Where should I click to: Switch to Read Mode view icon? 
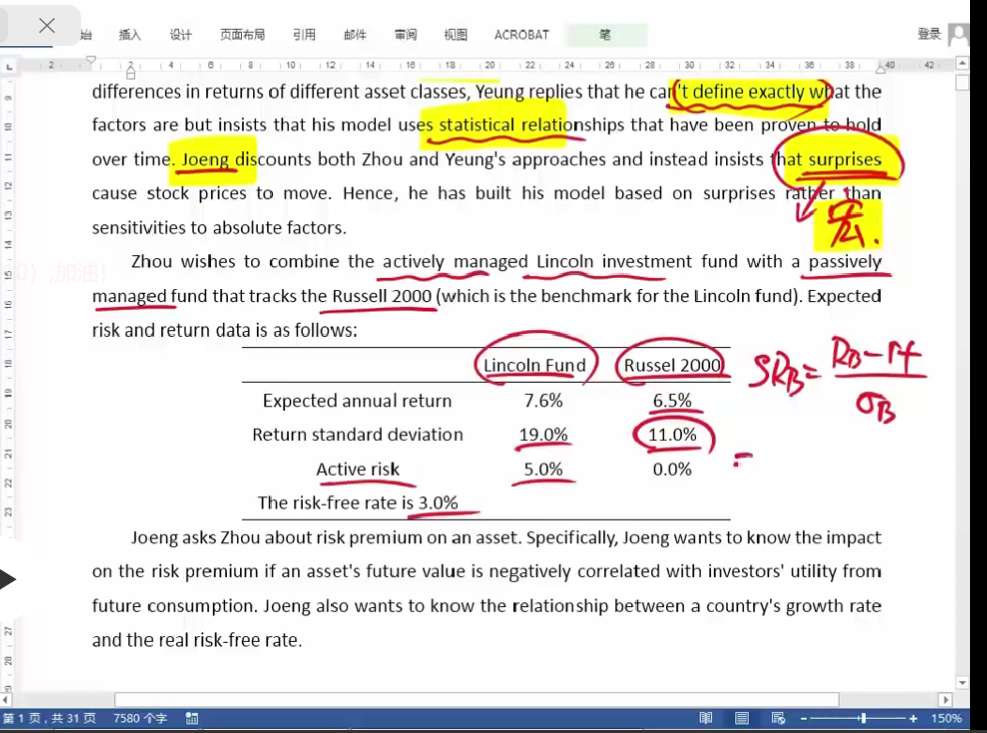[x=706, y=718]
